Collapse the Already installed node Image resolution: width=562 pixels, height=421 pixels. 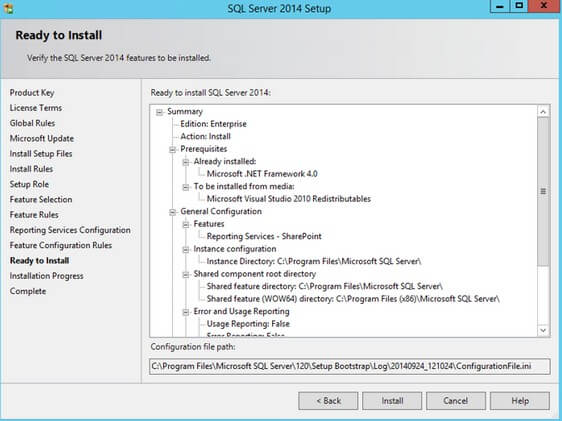pyautogui.click(x=186, y=162)
